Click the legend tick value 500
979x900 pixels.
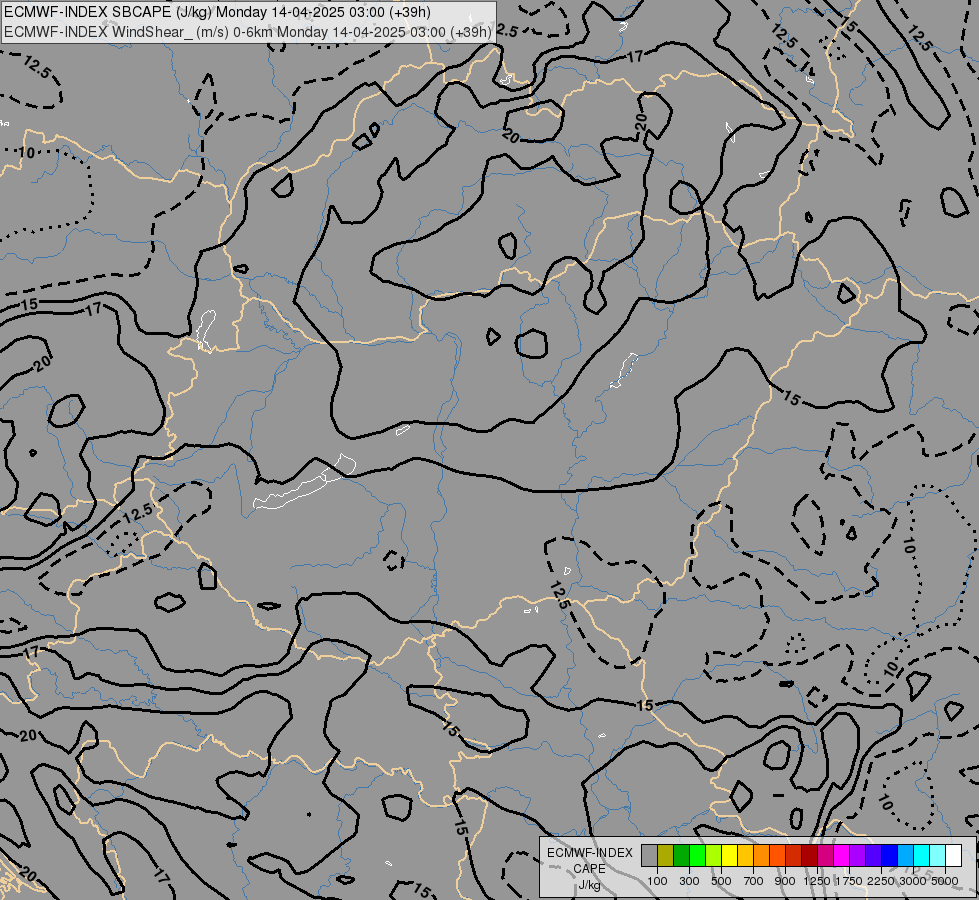(721, 881)
